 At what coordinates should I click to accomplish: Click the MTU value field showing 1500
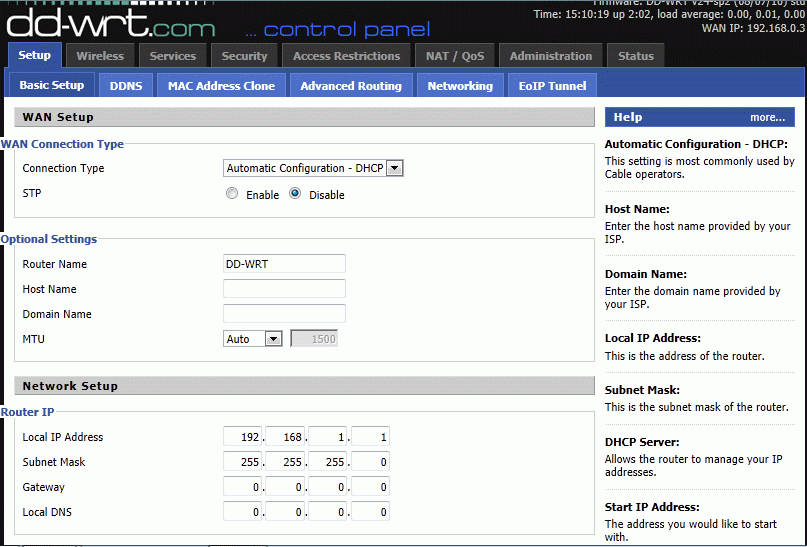314,339
